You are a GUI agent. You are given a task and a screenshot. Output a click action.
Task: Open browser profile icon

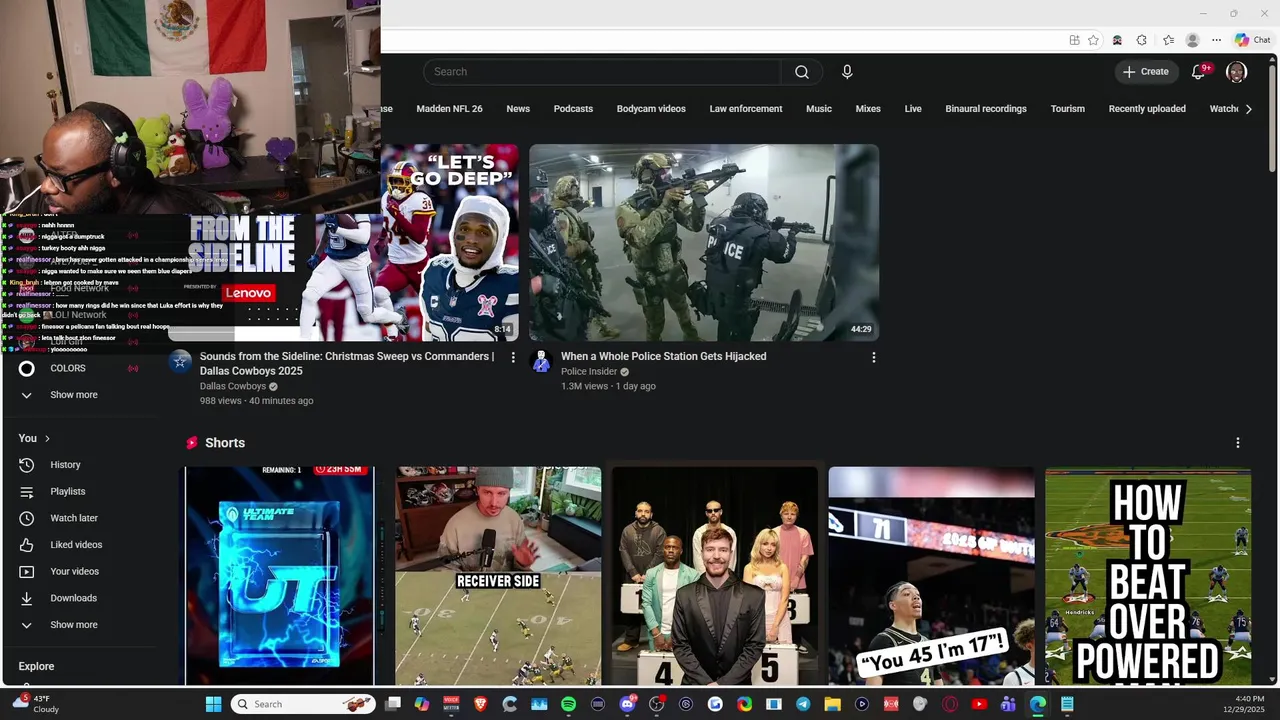1192,40
